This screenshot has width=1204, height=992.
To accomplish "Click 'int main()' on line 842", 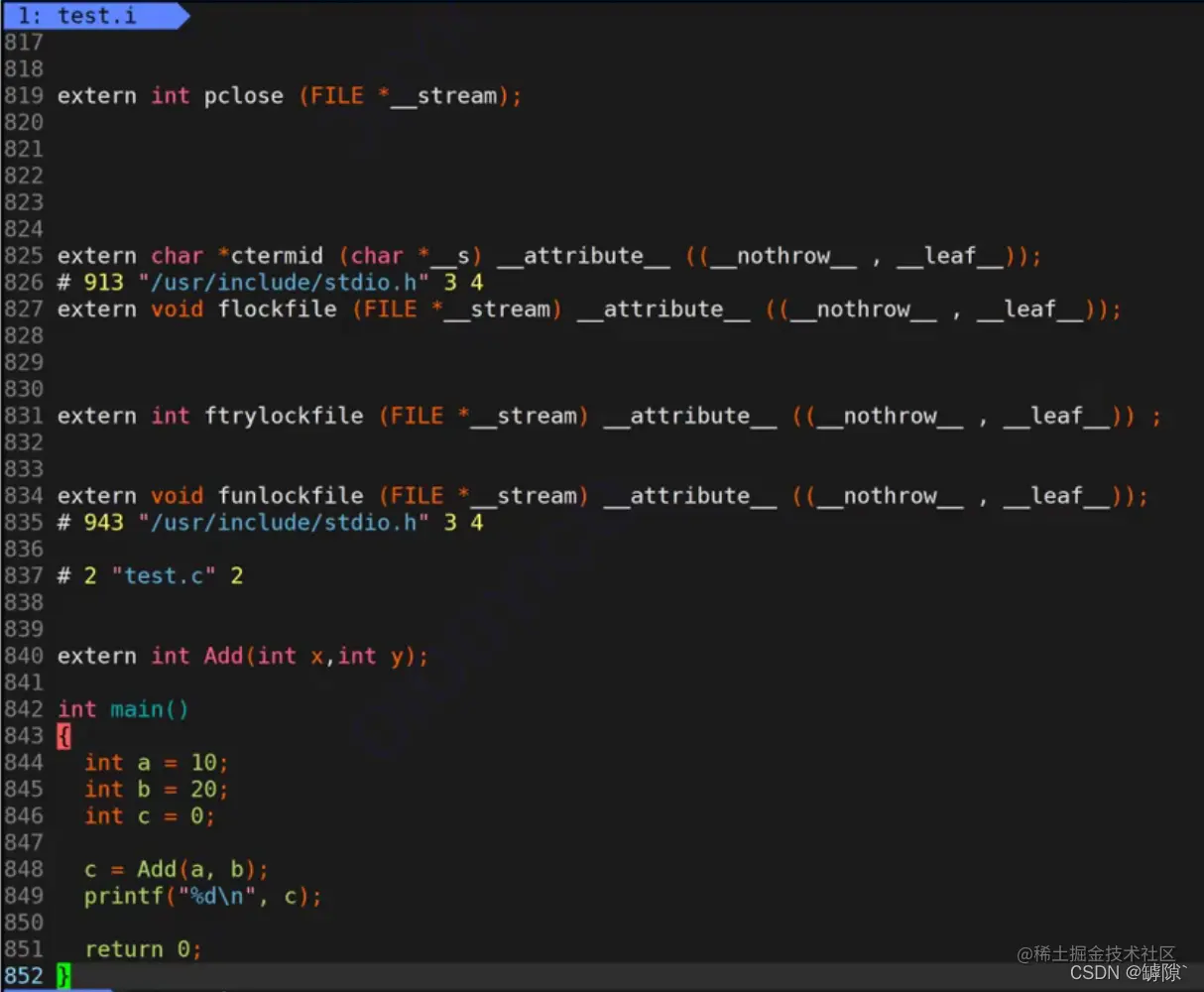I will tap(123, 709).
